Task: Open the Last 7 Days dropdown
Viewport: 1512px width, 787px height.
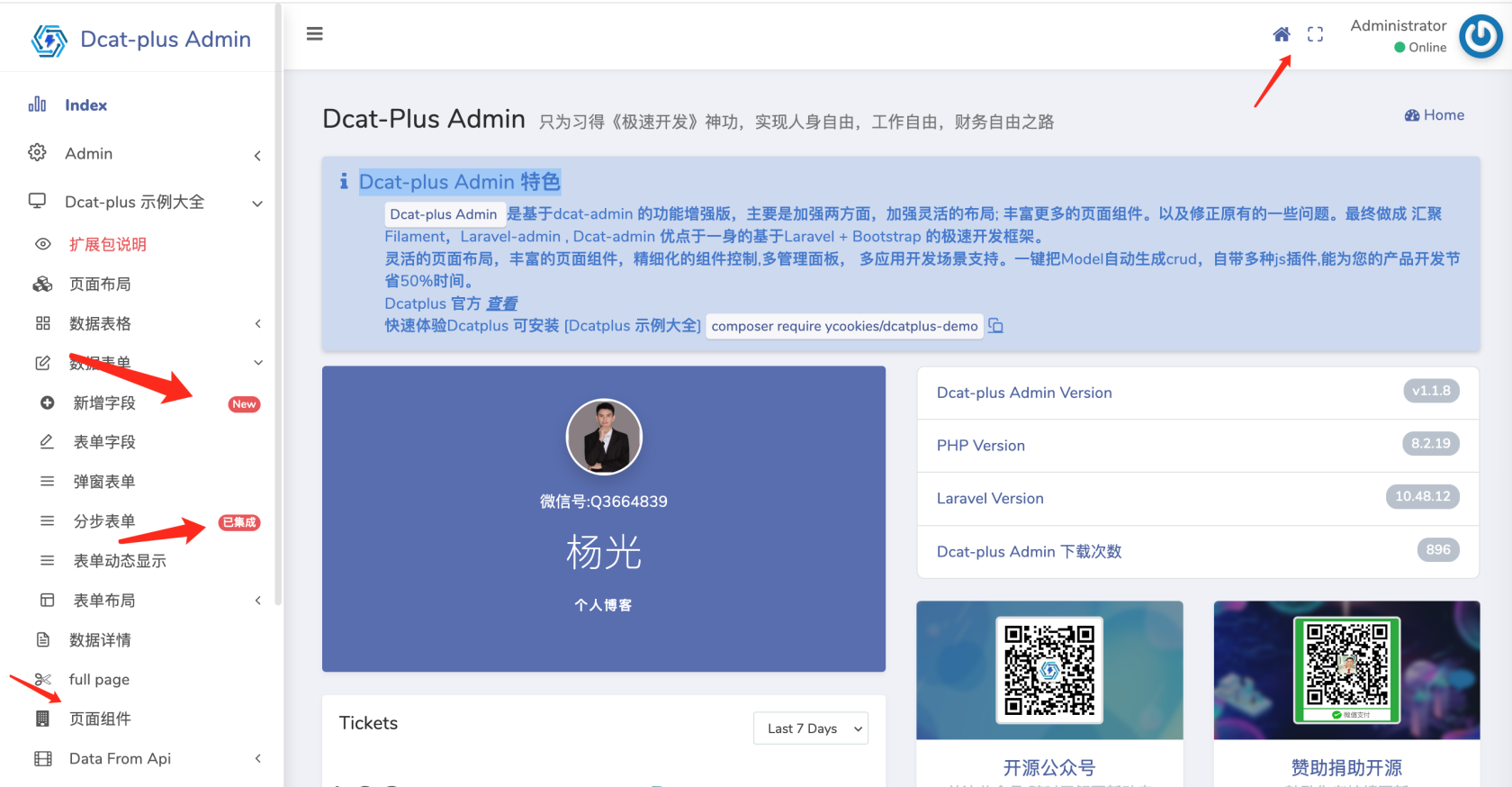Action: point(811,728)
